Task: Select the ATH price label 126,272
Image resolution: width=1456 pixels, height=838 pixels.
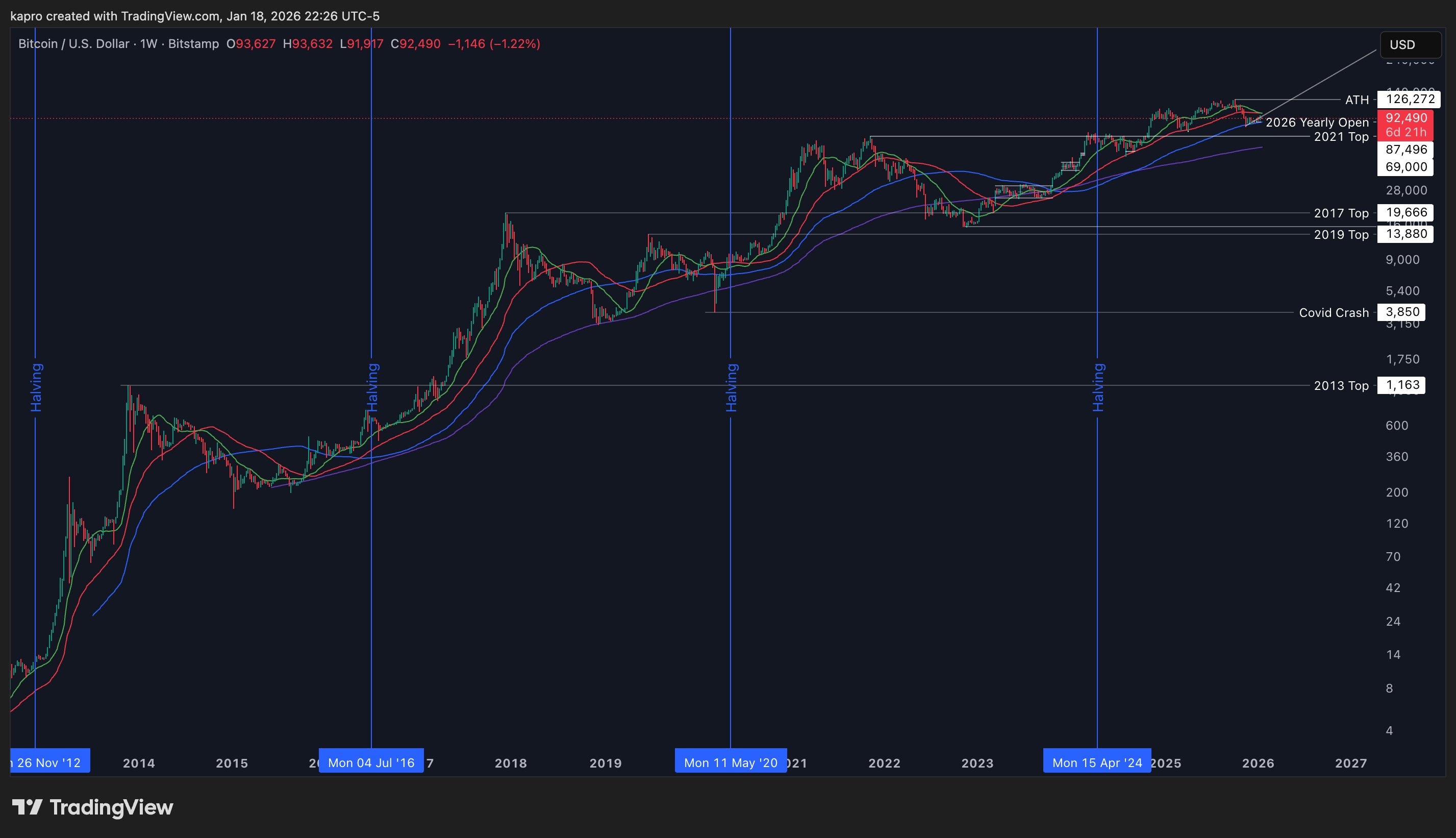Action: [x=1410, y=99]
